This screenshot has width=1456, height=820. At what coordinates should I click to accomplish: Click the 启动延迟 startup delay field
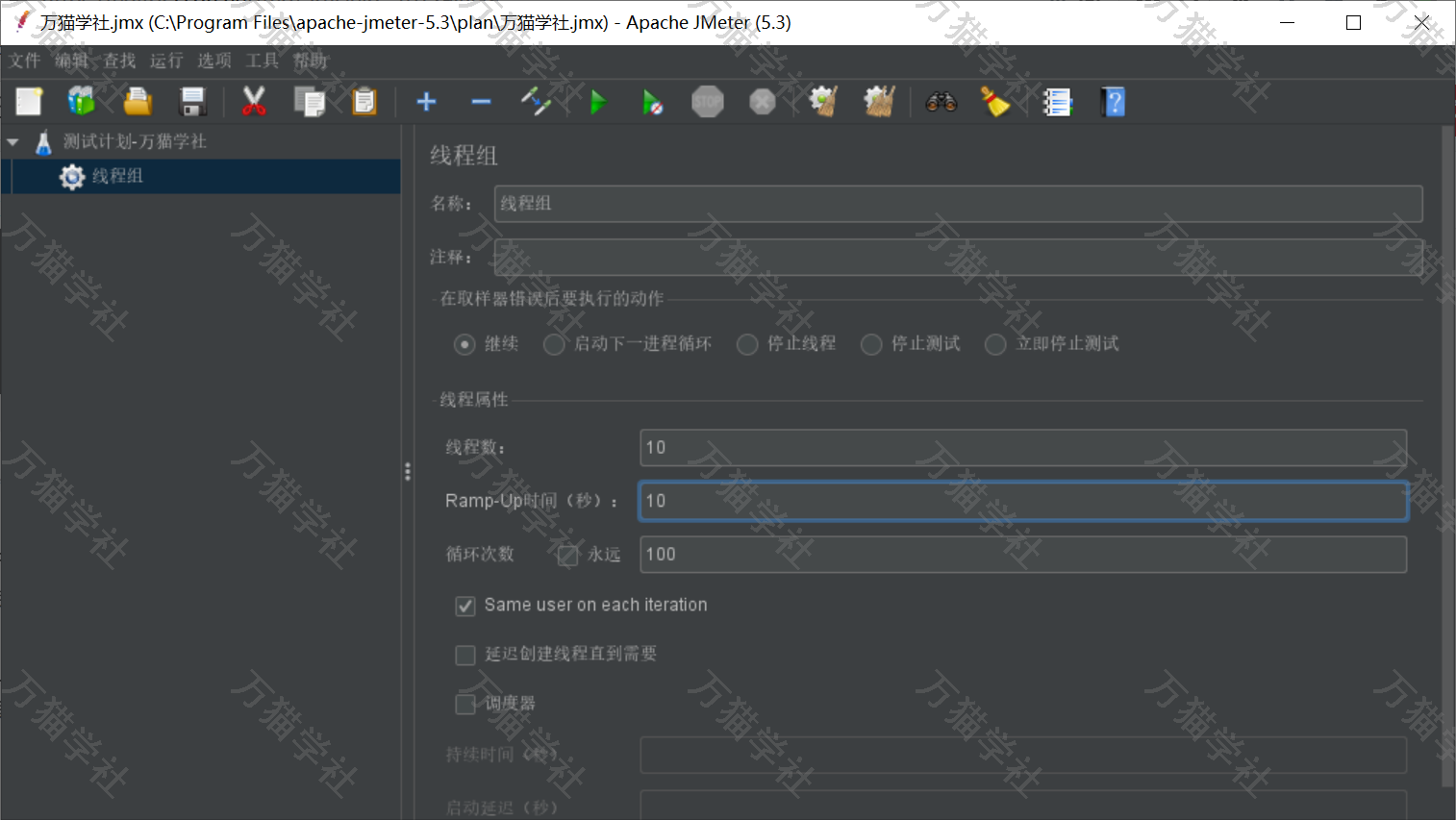[1023, 806]
